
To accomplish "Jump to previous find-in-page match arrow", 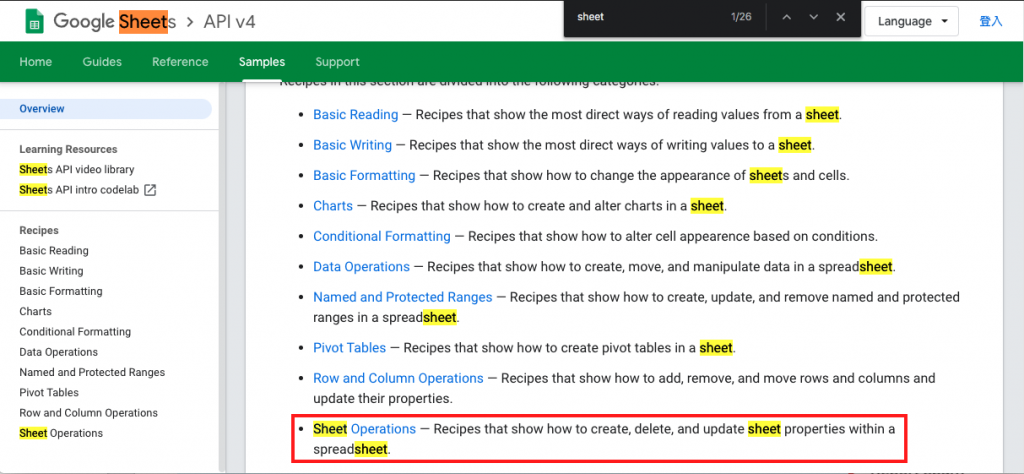I will tap(786, 18).
